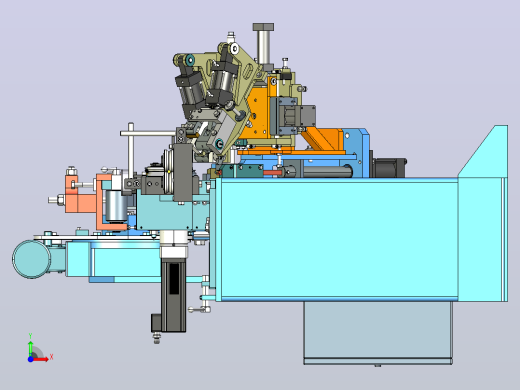Select the gray cabinet beneath the cyan base

(378, 332)
